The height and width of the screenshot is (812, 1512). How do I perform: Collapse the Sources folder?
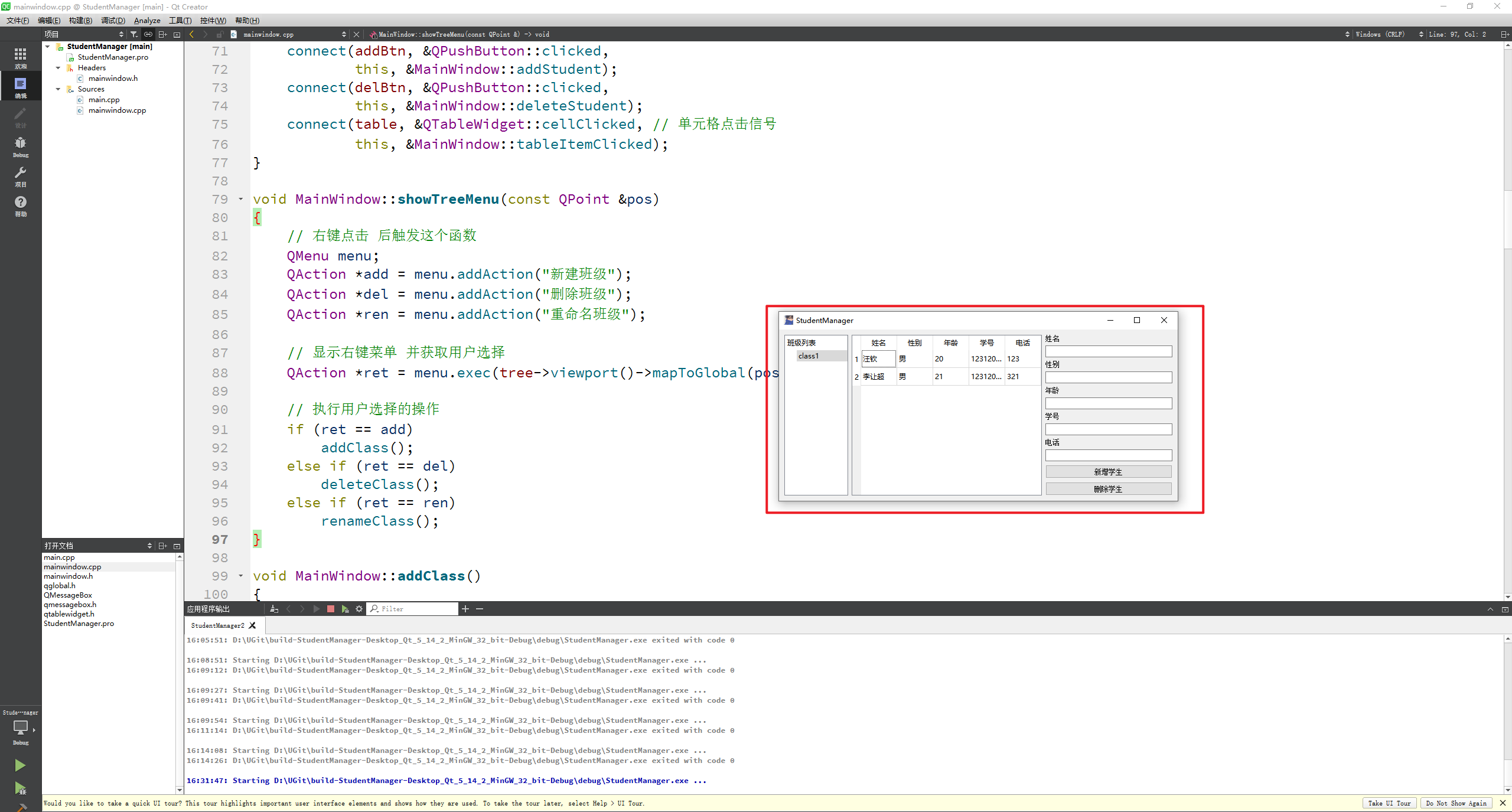click(58, 89)
